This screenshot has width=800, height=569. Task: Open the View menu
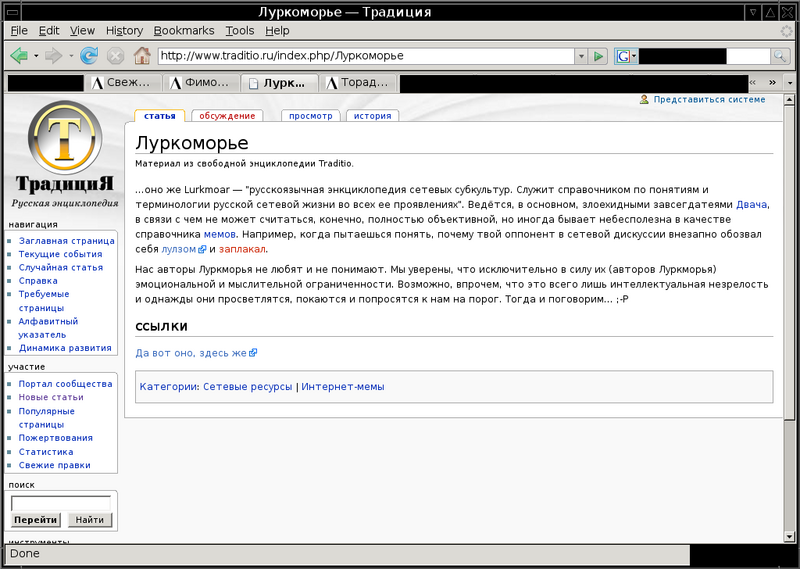(82, 31)
